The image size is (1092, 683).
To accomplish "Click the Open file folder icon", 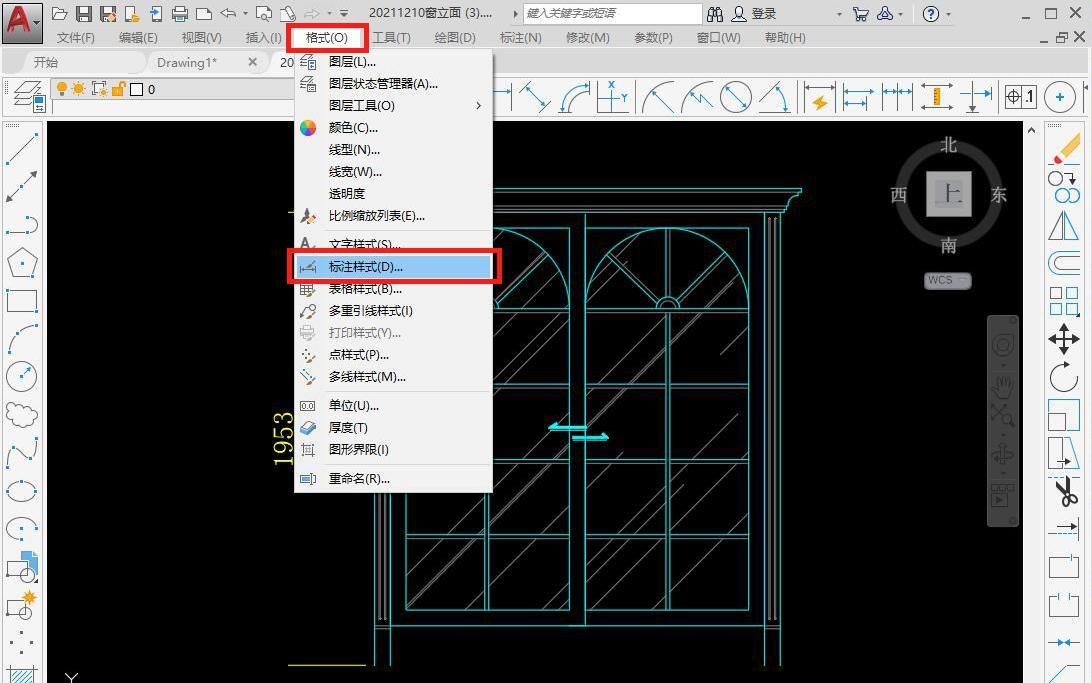I will coord(60,13).
